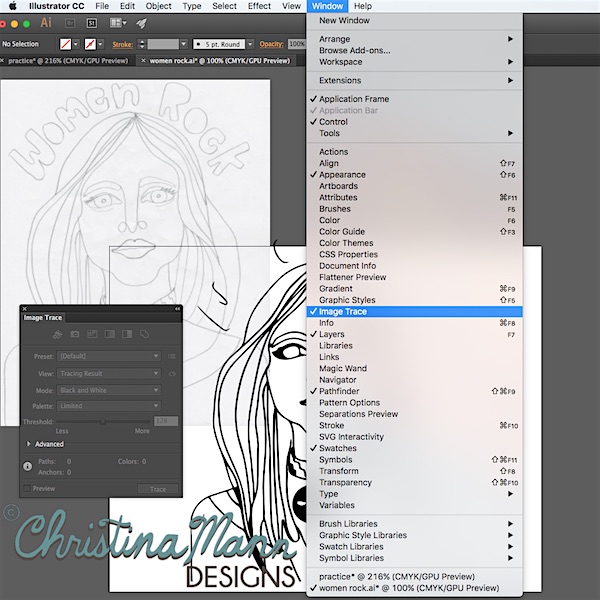
Task: Click the Stroke link in the control bar
Action: [x=122, y=44]
